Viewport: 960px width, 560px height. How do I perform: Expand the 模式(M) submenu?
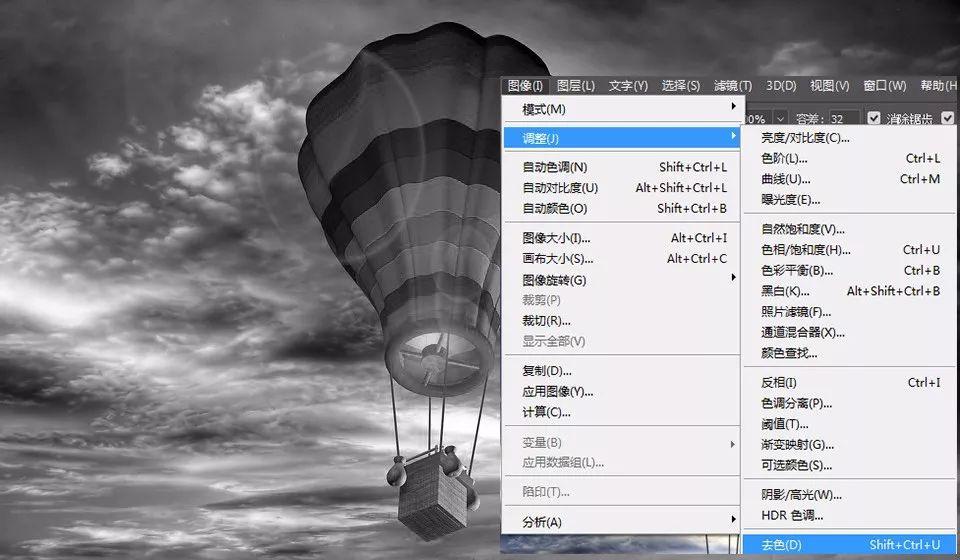(x=621, y=109)
